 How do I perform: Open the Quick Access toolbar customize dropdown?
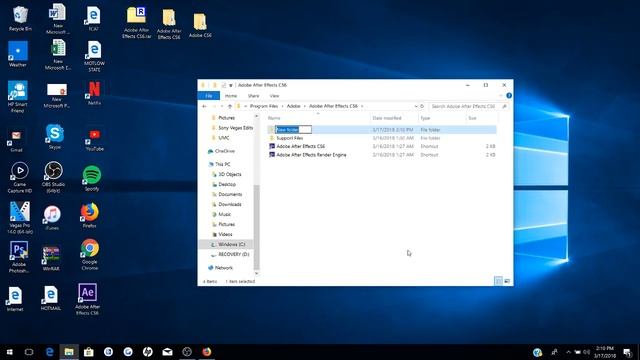coord(231,85)
